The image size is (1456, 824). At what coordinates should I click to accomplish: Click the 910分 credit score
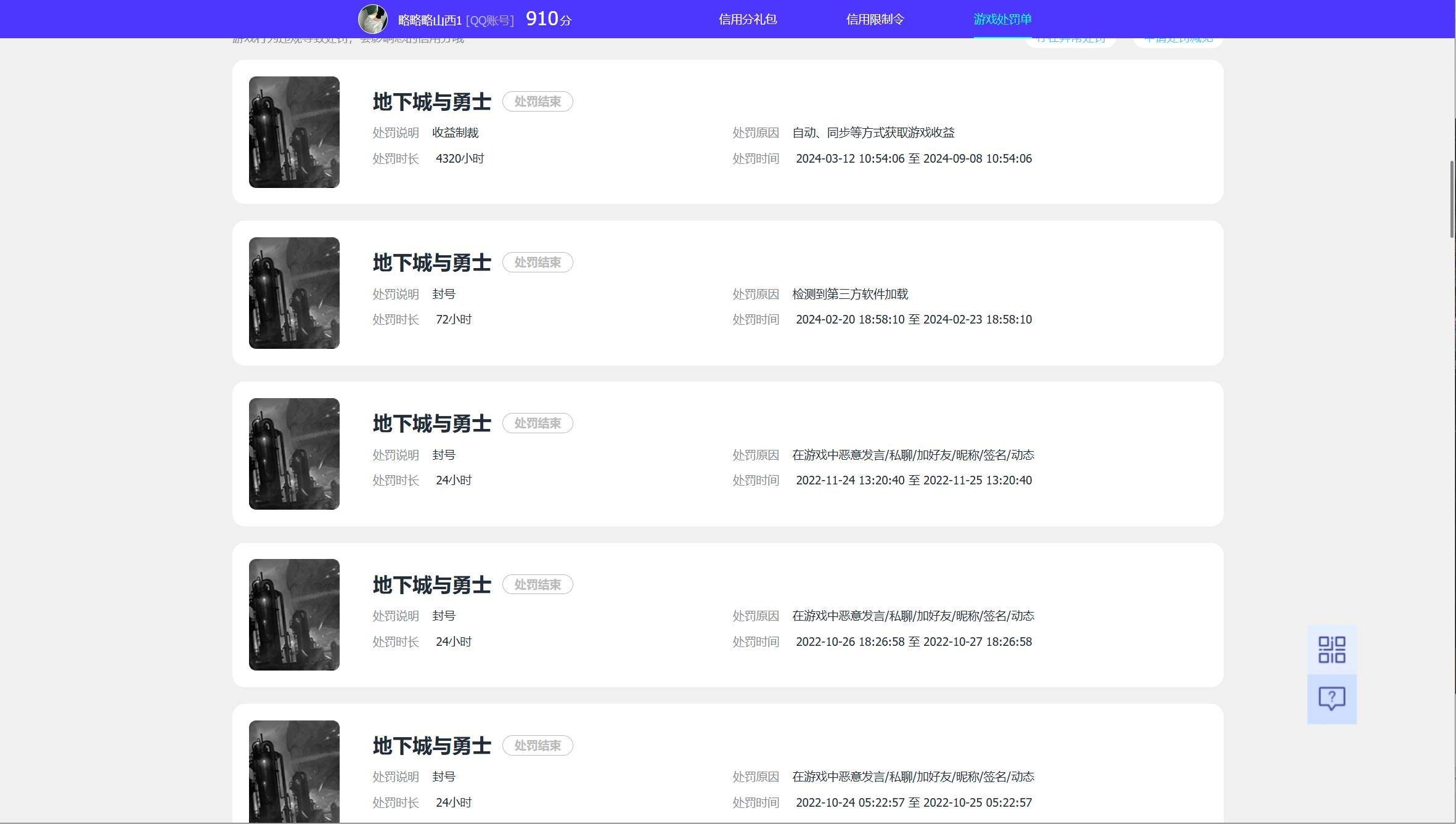click(549, 19)
